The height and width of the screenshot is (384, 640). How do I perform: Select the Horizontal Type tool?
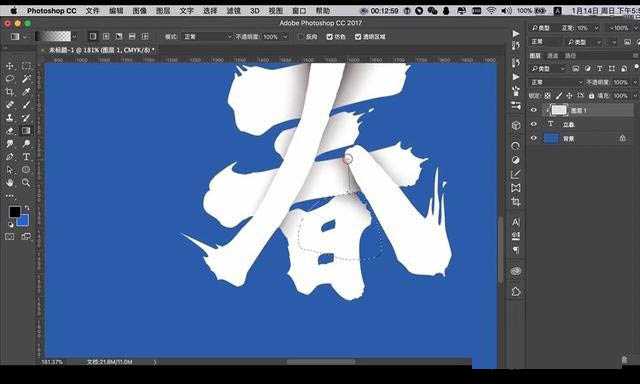click(26, 157)
